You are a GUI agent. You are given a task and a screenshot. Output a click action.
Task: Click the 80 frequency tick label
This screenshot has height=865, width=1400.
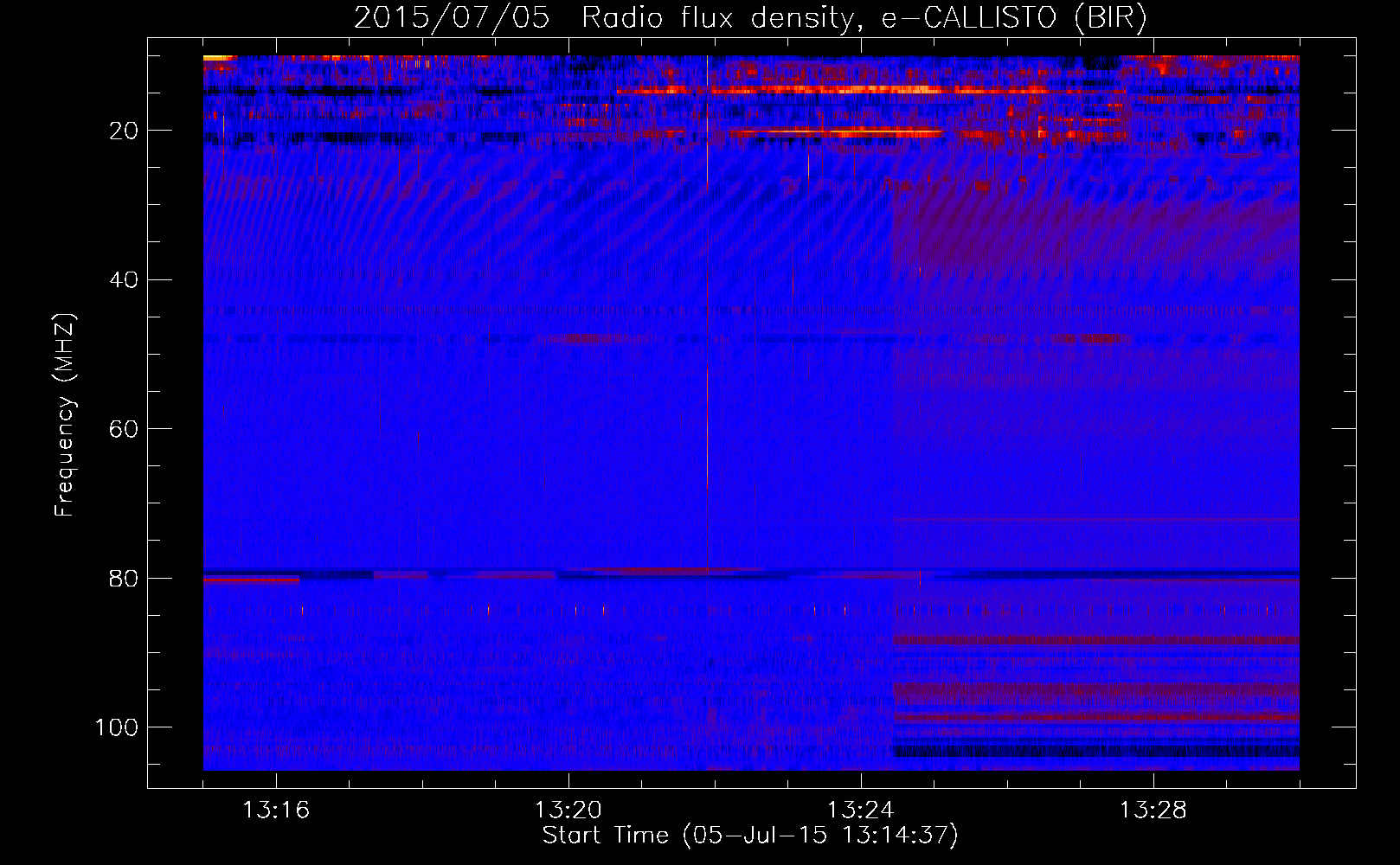[x=125, y=579]
